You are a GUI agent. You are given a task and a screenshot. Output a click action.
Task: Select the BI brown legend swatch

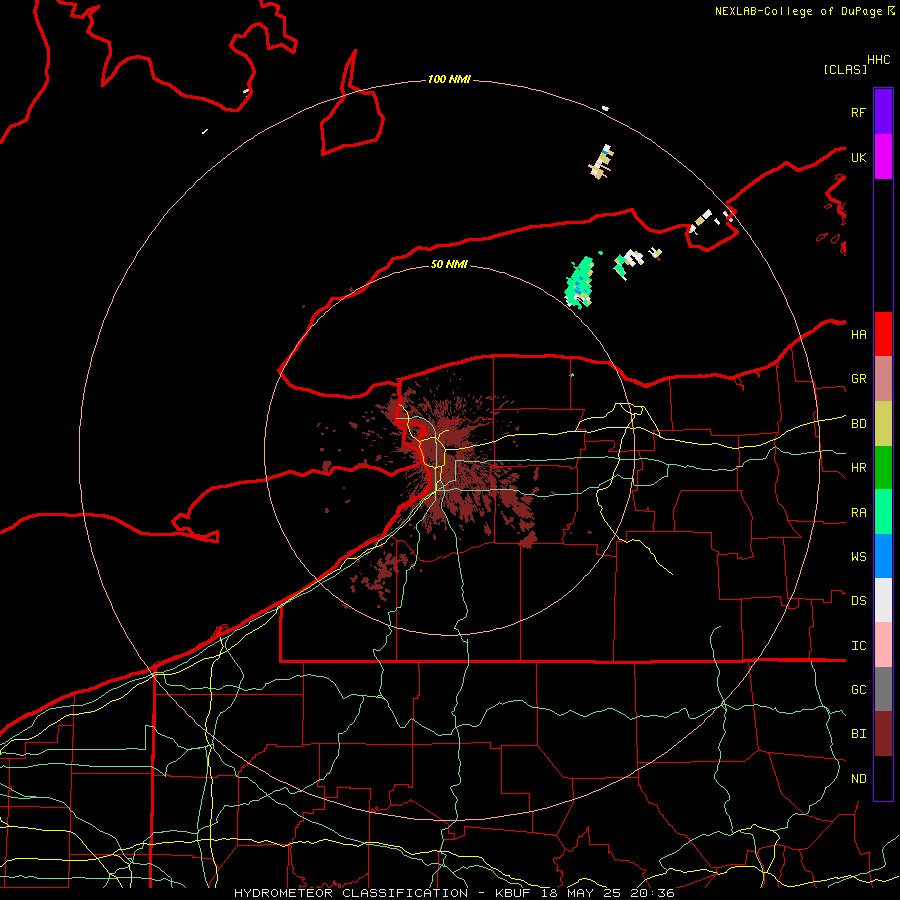click(883, 734)
